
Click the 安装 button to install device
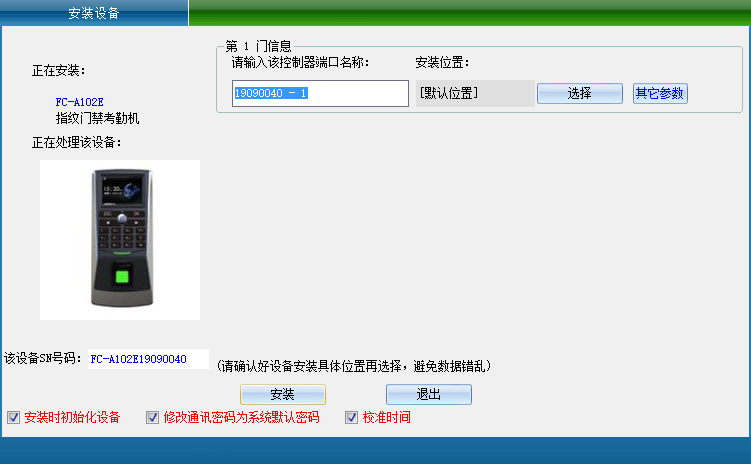(x=282, y=394)
